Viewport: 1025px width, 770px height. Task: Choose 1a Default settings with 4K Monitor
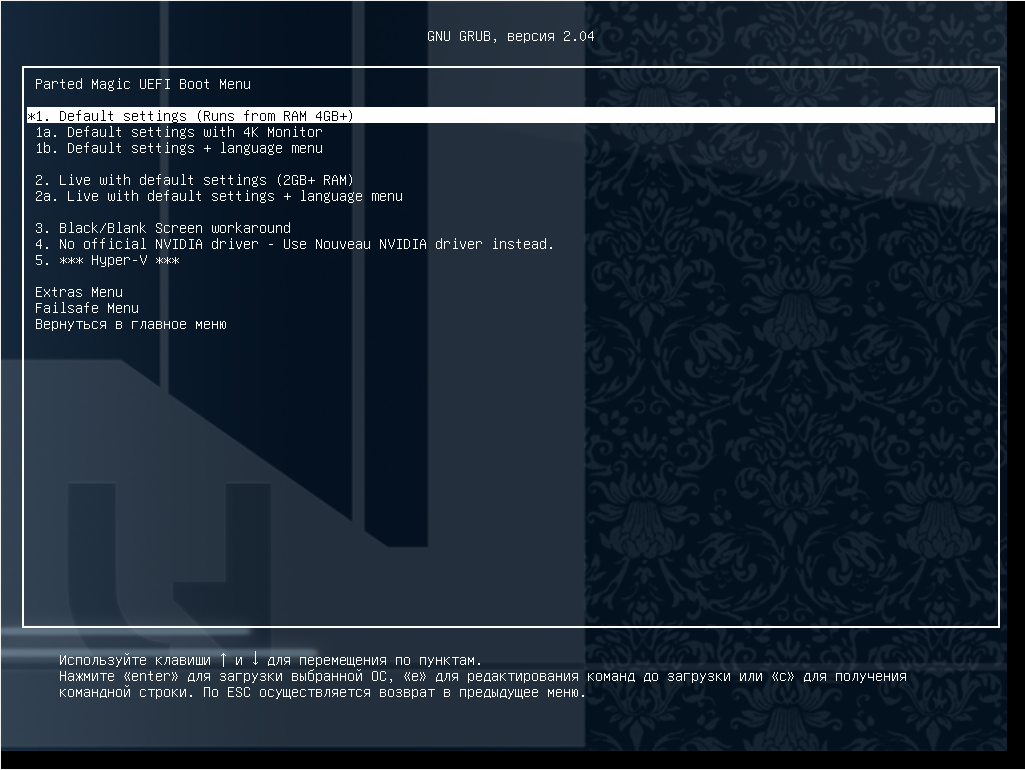179,132
